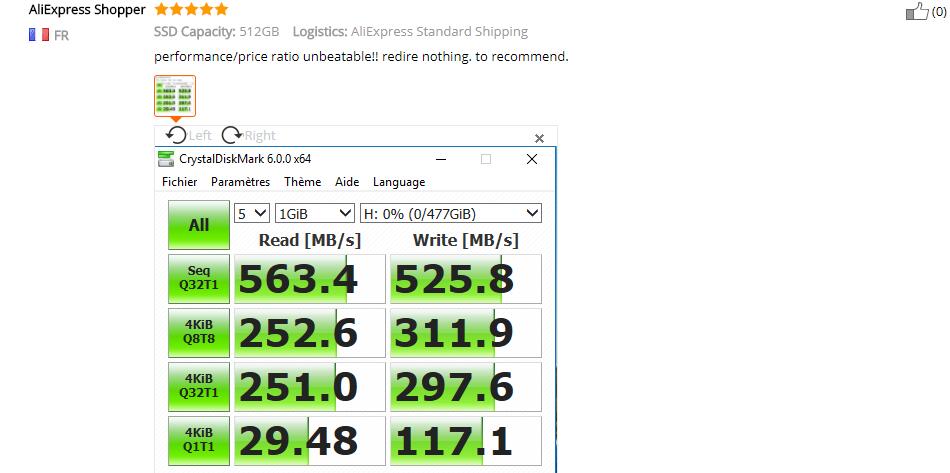Click the Write [MB/s] column header
Viewport: 950px width, 473px height.
click(x=466, y=240)
